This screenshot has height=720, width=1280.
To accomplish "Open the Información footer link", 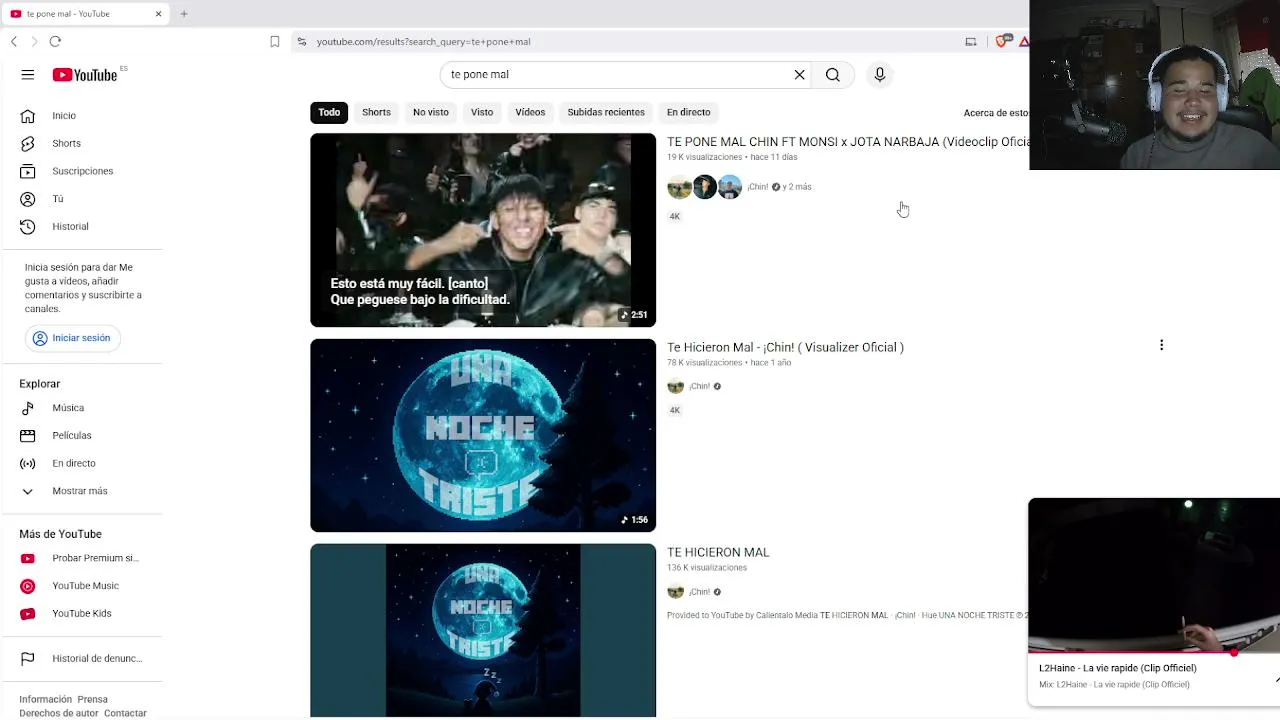I will (x=46, y=699).
